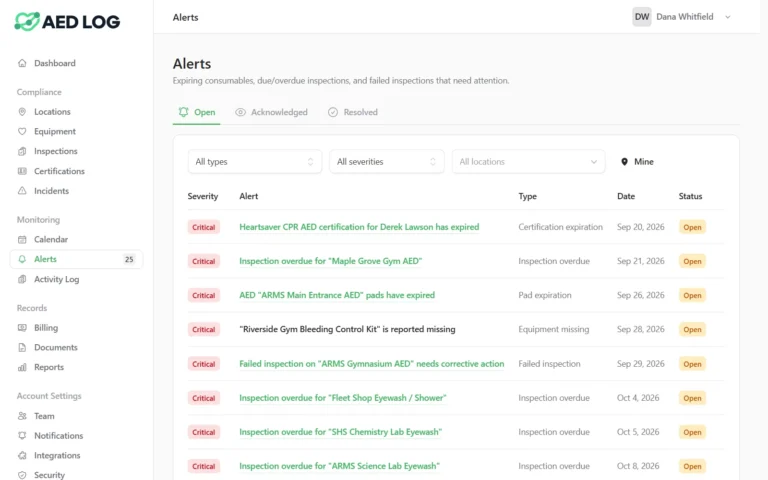Click the Alerts count badge 25
This screenshot has width=768, height=480.
[129, 259]
